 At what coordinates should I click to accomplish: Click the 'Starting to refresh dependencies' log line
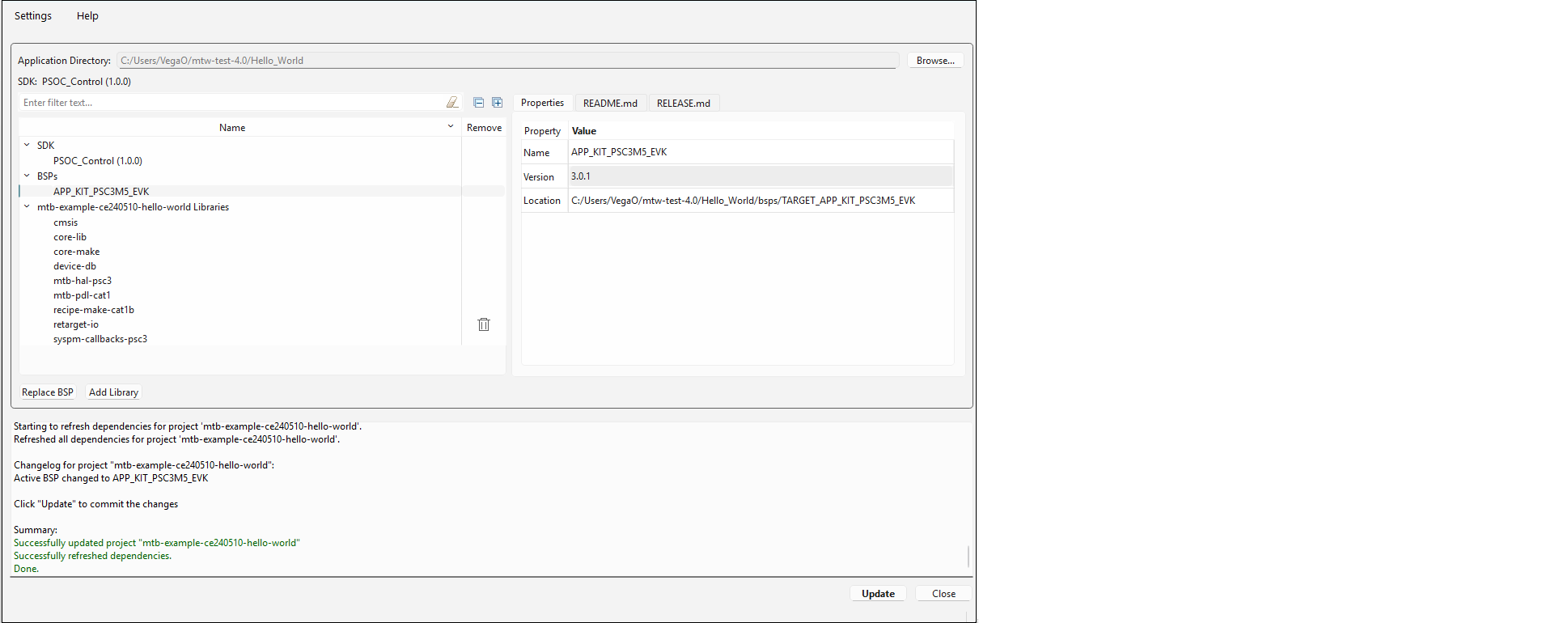pyautogui.click(x=188, y=426)
